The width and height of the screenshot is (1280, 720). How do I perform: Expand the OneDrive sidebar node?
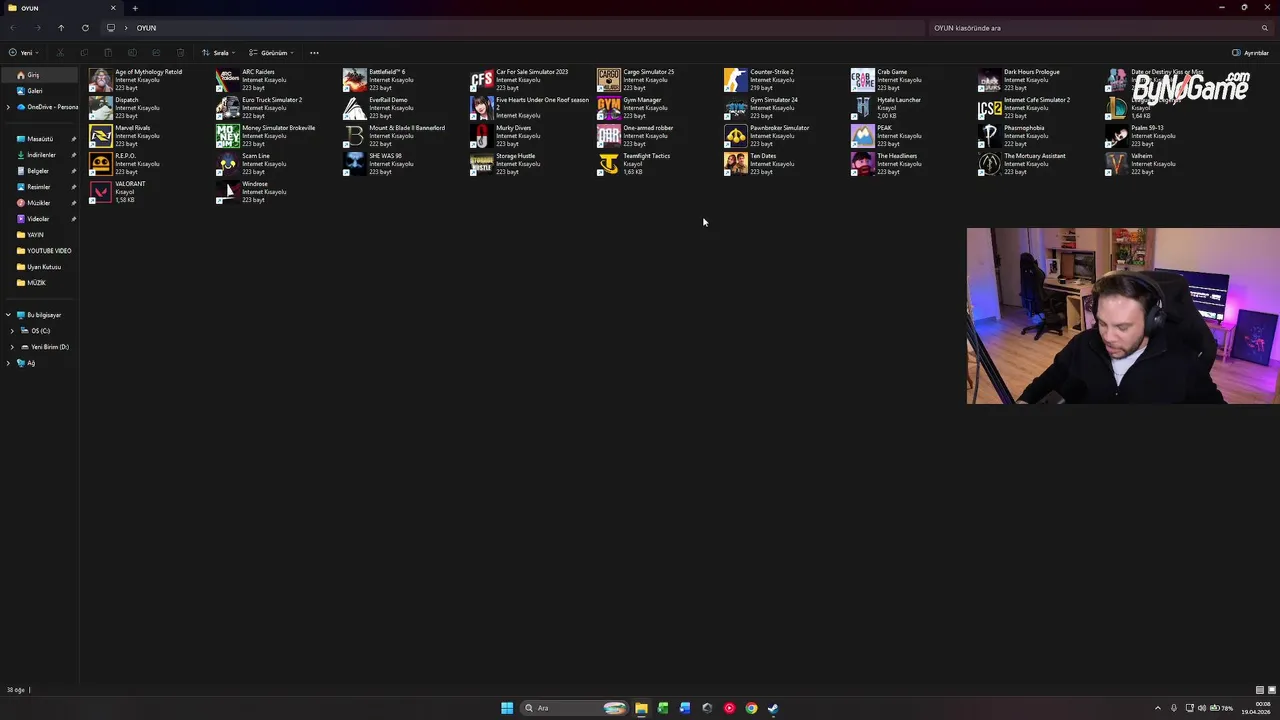point(8,107)
